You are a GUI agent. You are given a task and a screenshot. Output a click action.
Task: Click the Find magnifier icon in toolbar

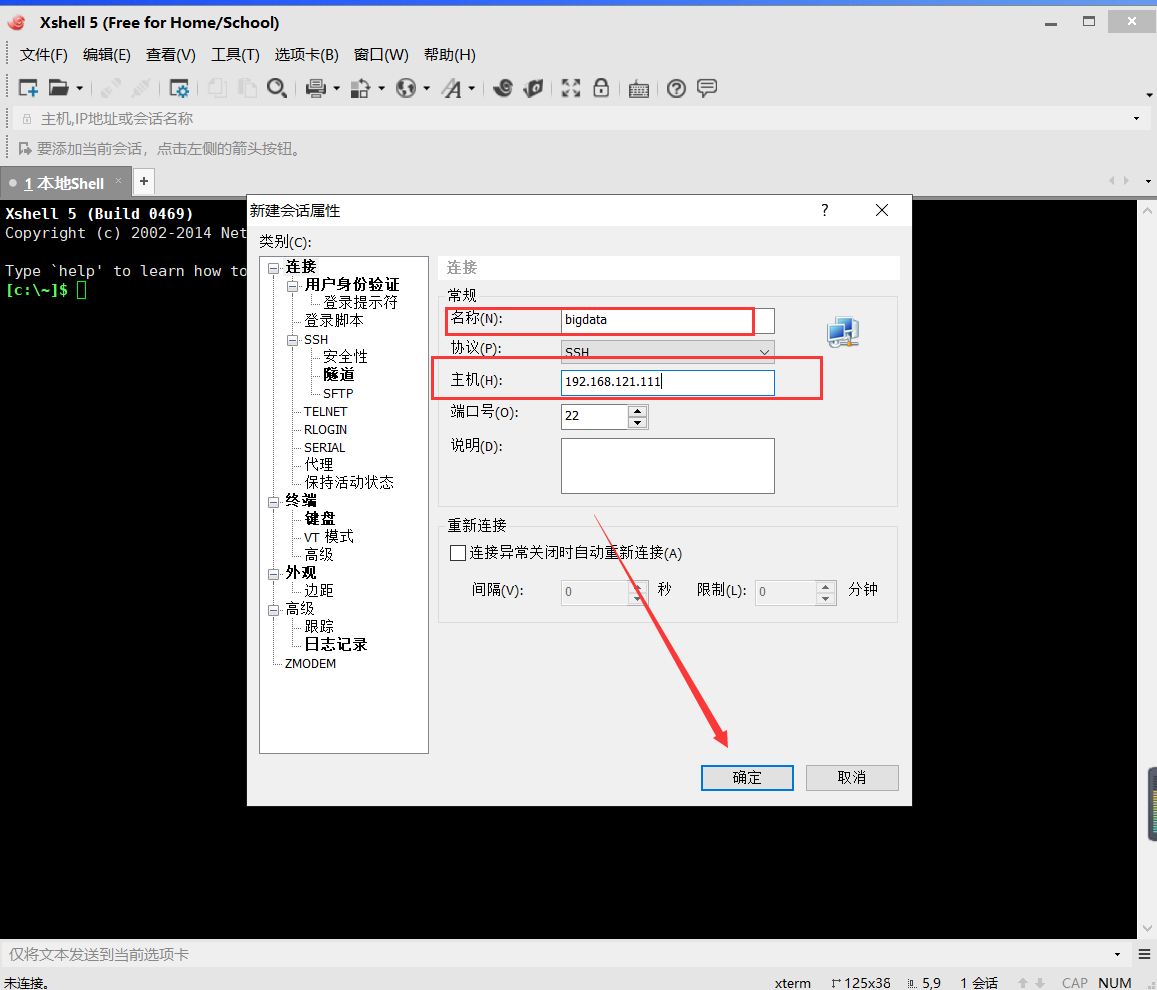click(277, 89)
